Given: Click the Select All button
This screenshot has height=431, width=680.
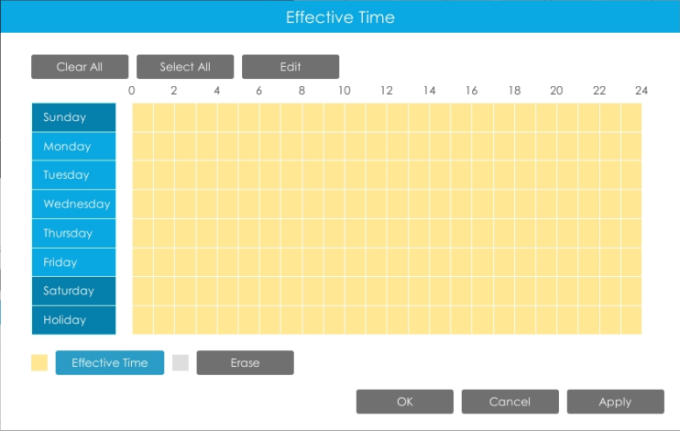Looking at the screenshot, I should click(x=185, y=67).
